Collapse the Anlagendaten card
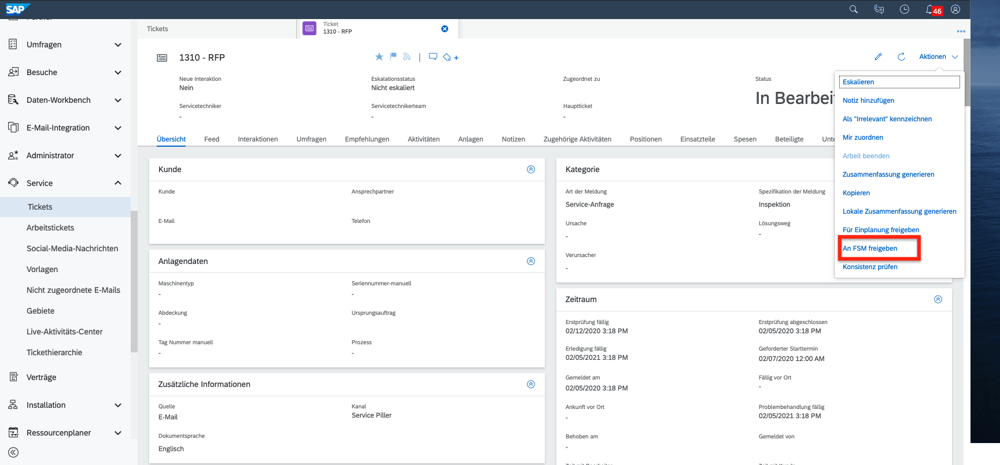This screenshot has height=465, width=1000. point(531,261)
